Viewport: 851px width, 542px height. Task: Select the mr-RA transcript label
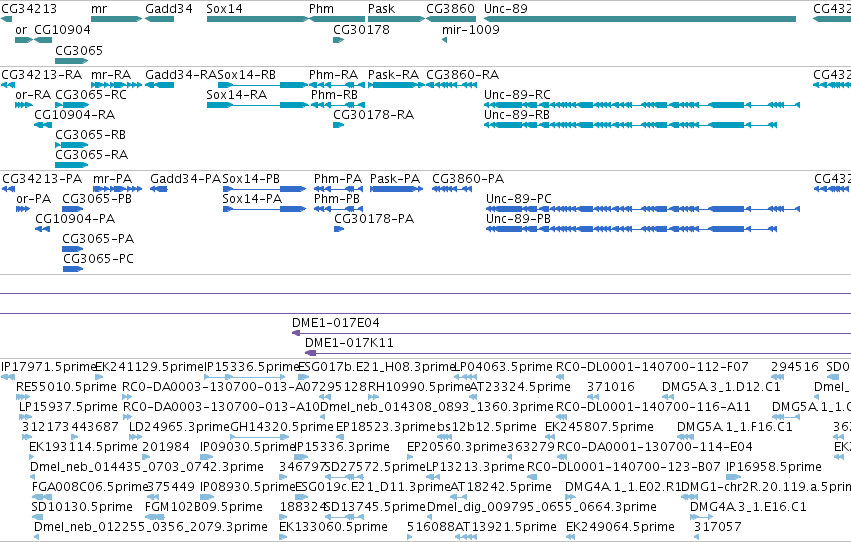point(111,74)
